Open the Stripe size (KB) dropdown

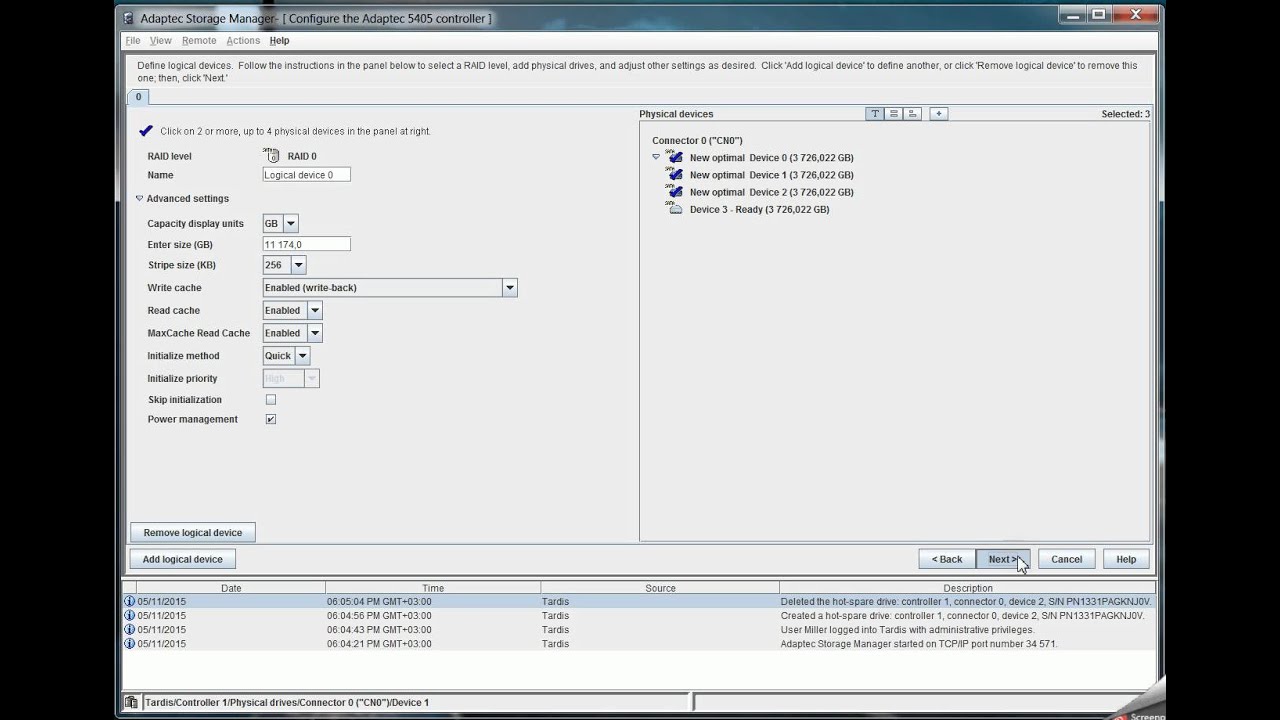(298, 265)
